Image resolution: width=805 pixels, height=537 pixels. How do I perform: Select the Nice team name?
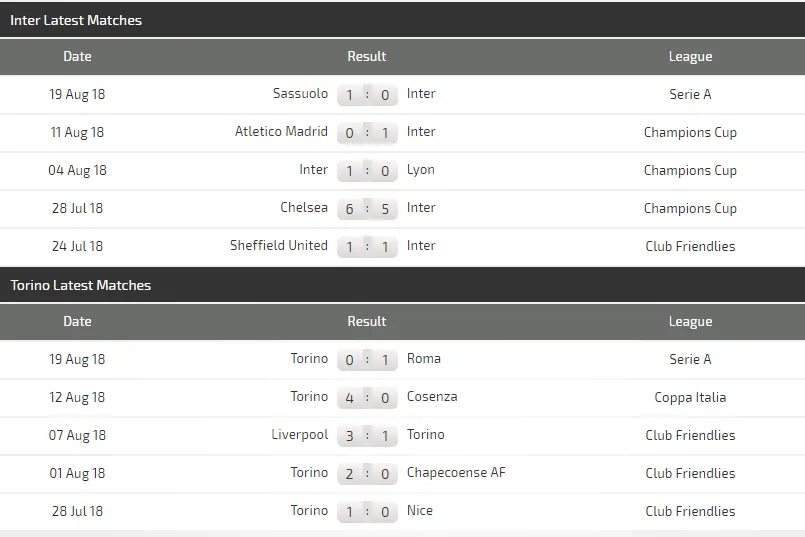(420, 511)
